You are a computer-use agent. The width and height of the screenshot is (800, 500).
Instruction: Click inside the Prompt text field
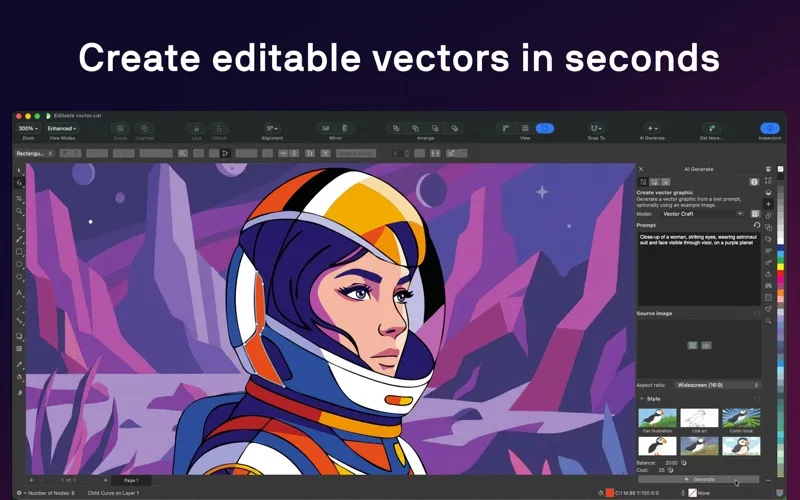[x=699, y=269]
